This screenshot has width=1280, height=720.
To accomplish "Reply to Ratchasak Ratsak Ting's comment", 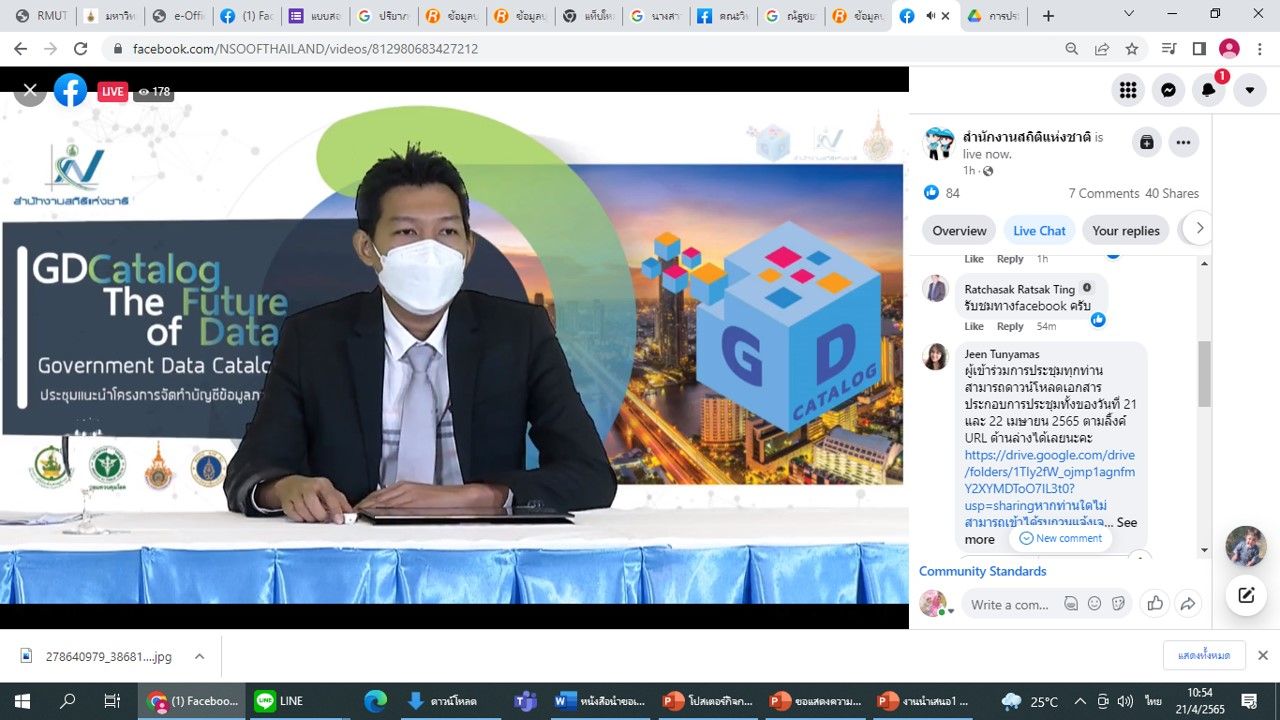I will tap(1010, 326).
